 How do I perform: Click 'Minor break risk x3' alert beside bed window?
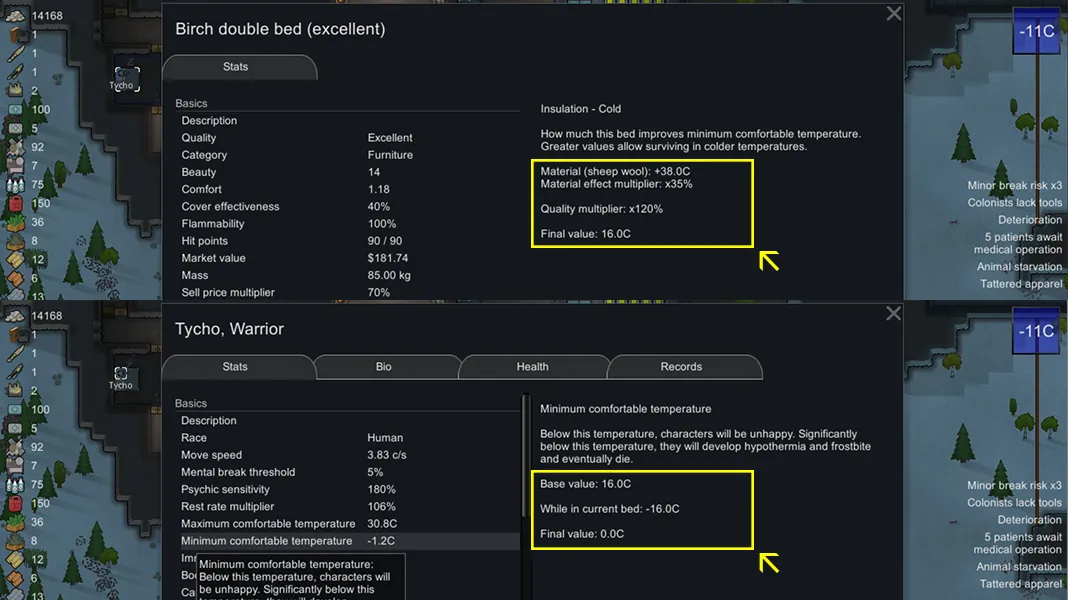1014,186
